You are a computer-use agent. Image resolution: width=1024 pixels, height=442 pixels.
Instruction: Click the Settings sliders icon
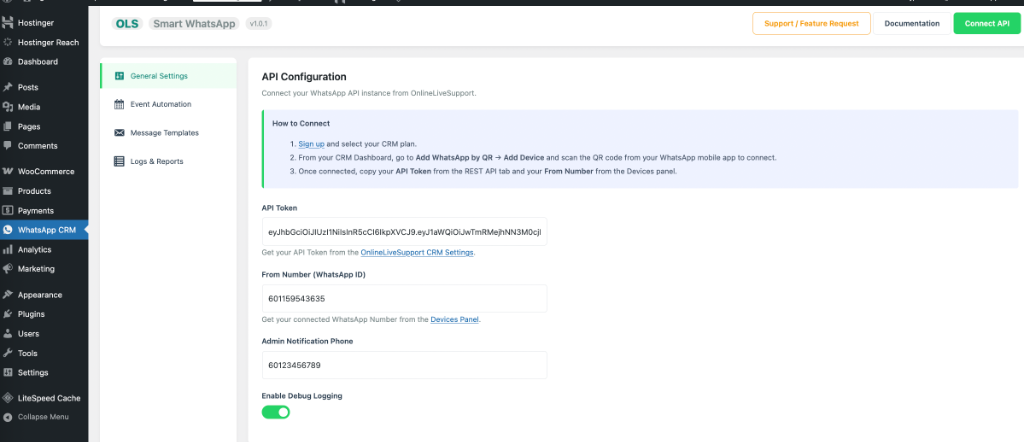[x=8, y=373]
